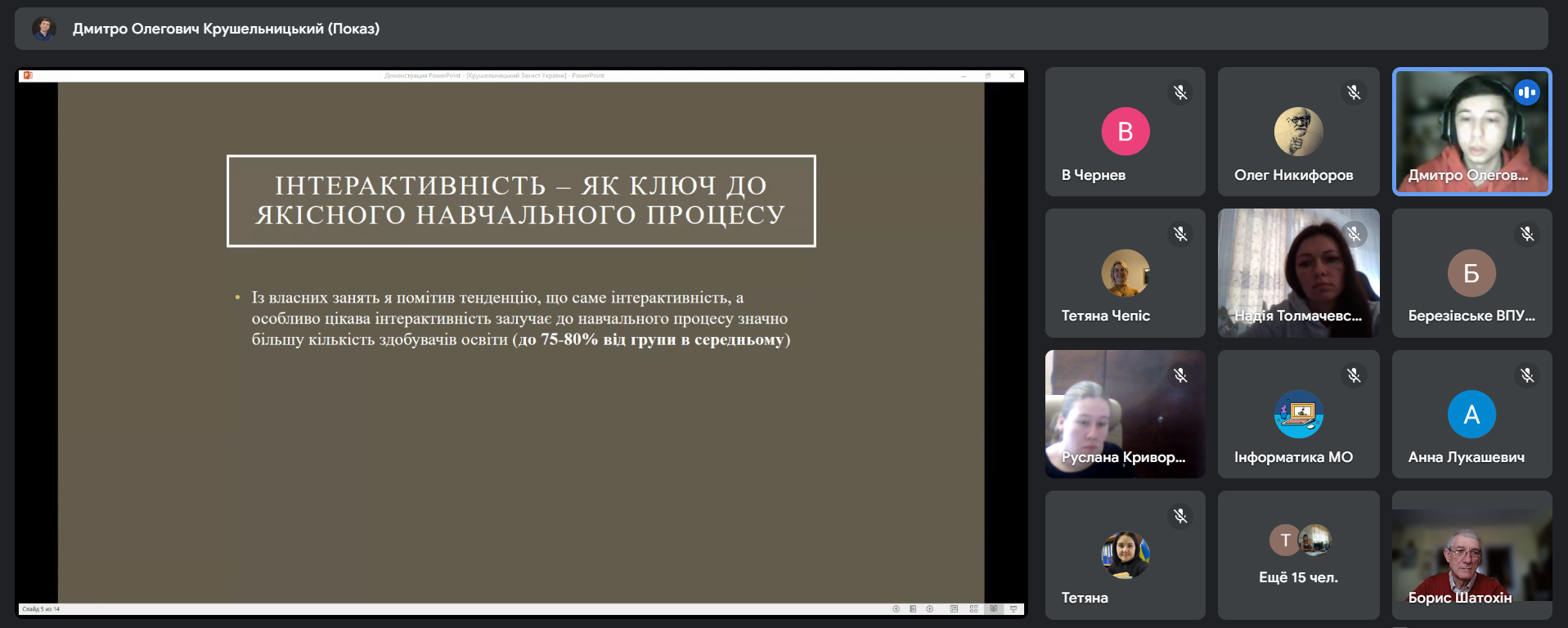The image size is (1568, 628).
Task: Switch to Slide Sorter view
Action: (973, 609)
